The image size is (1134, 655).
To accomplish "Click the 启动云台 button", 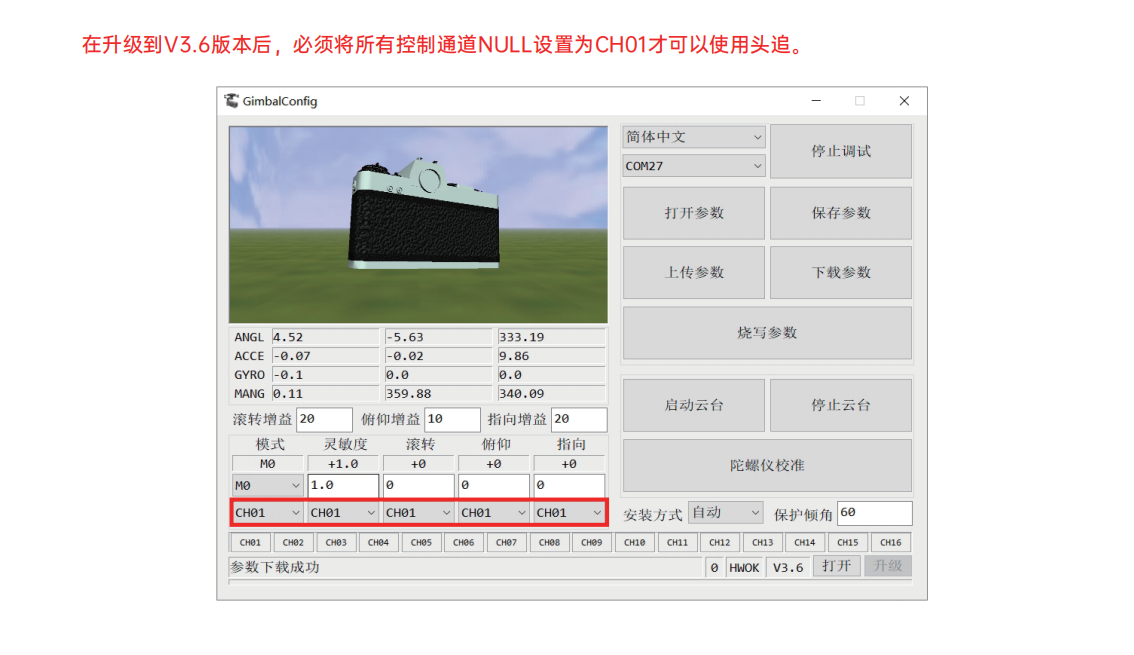I will (694, 405).
